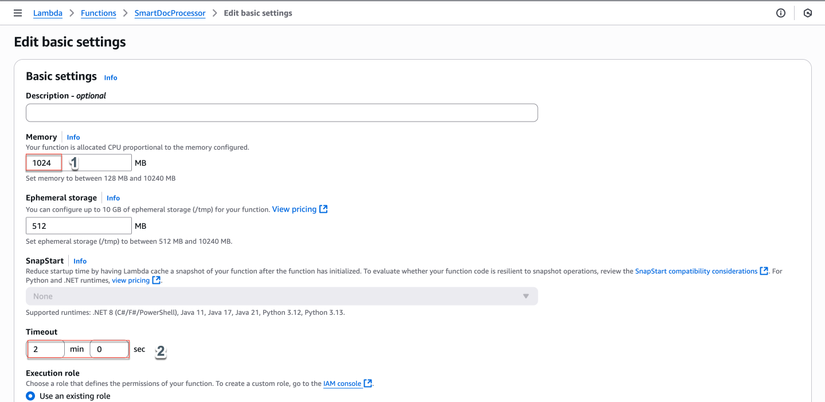Click external link icon after SnapStart compatibility considerations
Screen dimensions: 825x402
point(764,271)
